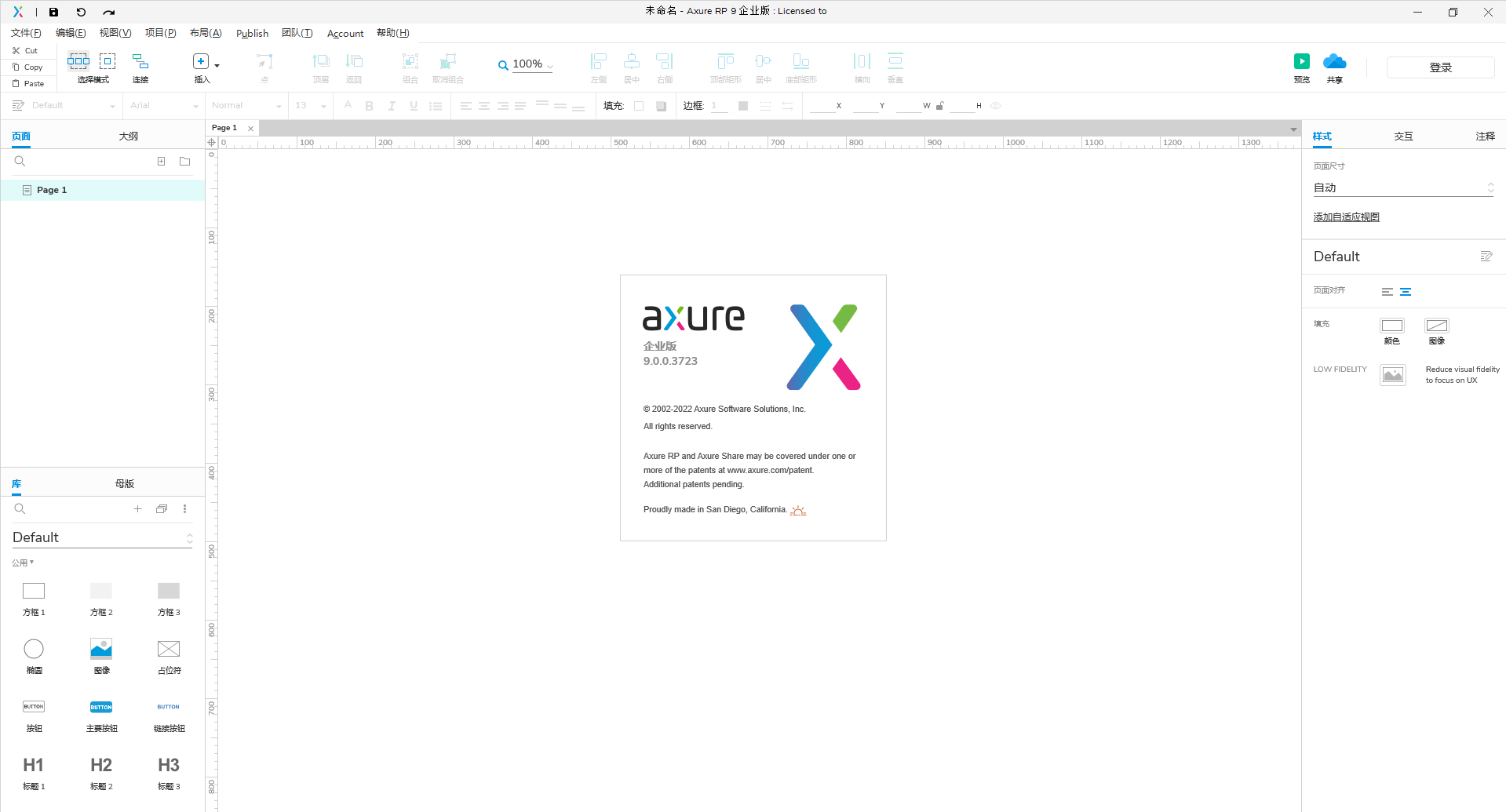Click the Bring to Front (顶层) icon
Screen dimensions: 1506x812
pos(321,61)
